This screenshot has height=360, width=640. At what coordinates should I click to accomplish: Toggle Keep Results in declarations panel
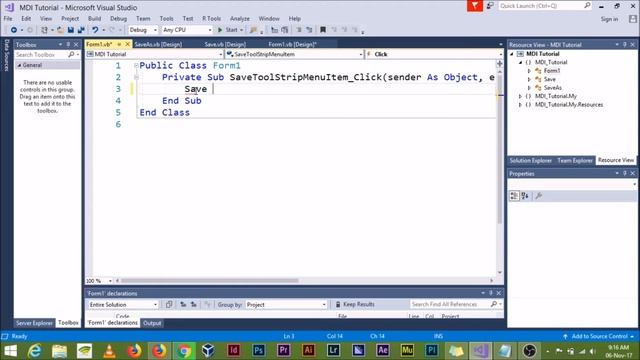click(x=355, y=304)
